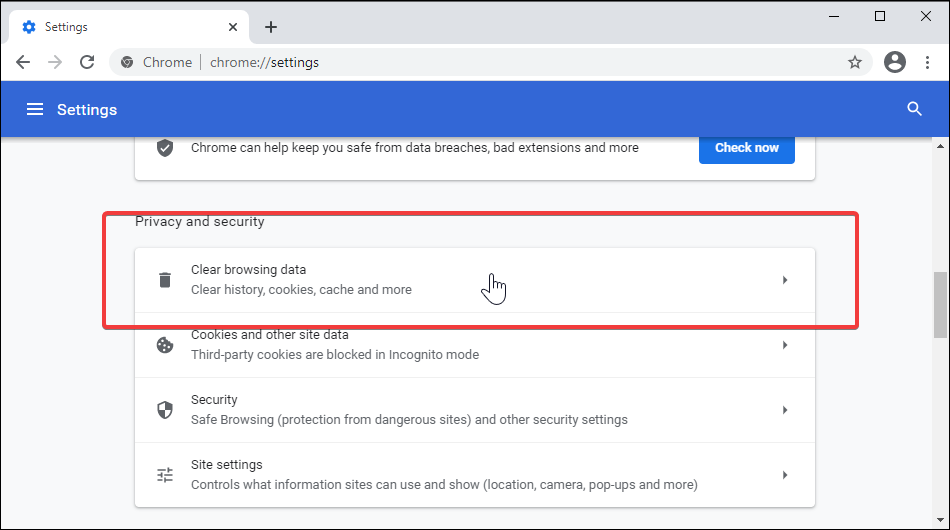Open the user profile avatar menu
This screenshot has height=530, width=950.
click(894, 62)
